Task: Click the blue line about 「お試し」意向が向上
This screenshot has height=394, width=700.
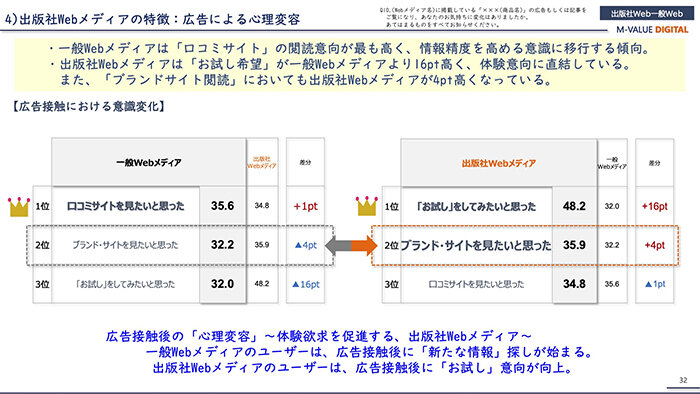Action: tap(362, 368)
